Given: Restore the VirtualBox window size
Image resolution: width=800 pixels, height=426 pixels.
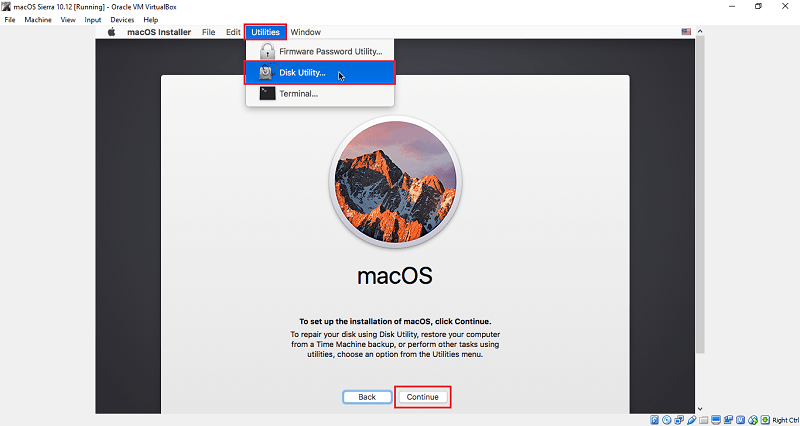Looking at the screenshot, I should pyautogui.click(x=759, y=7).
